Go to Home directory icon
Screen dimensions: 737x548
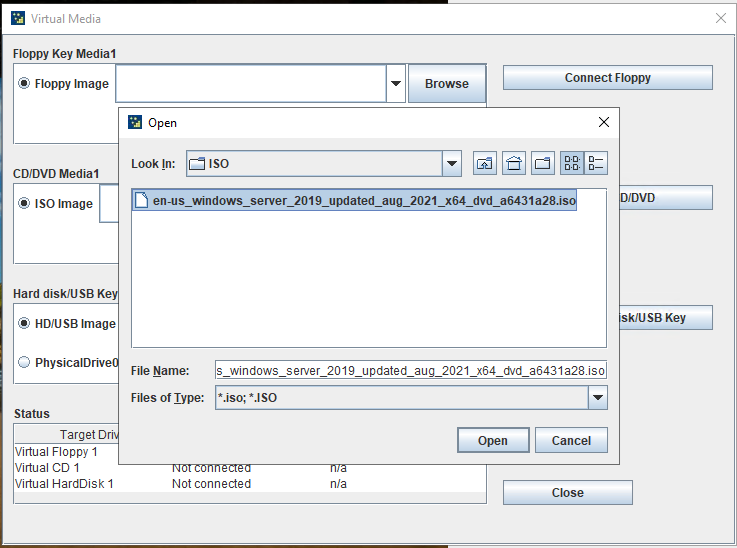coord(514,164)
